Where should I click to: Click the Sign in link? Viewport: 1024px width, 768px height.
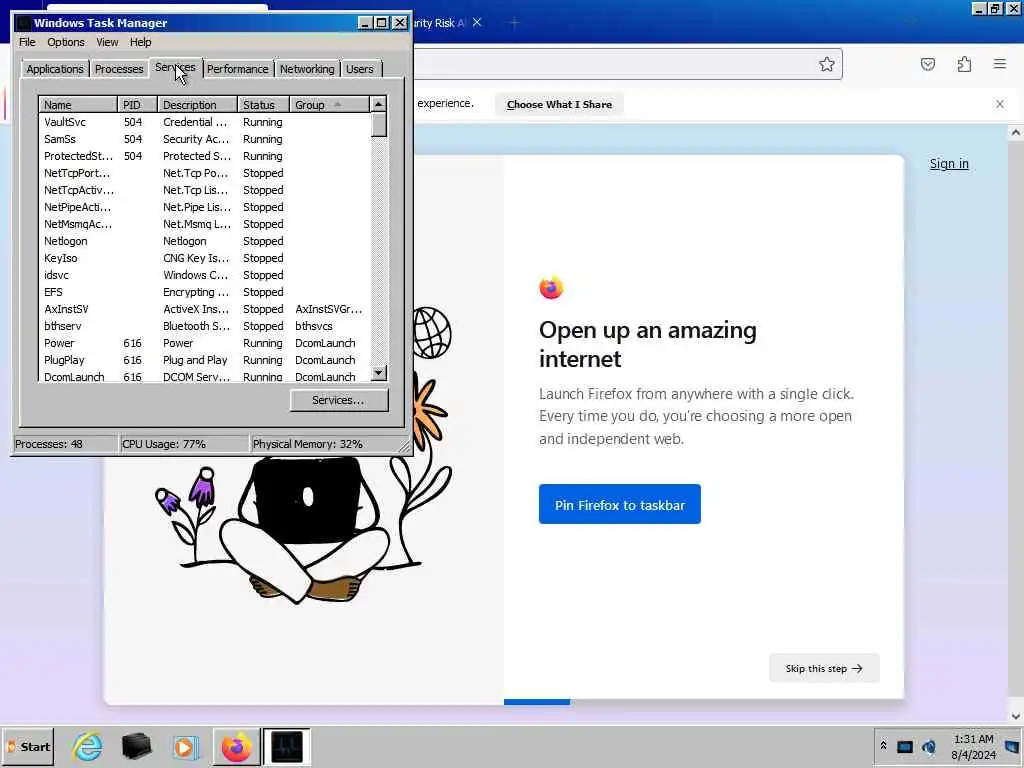tap(949, 163)
